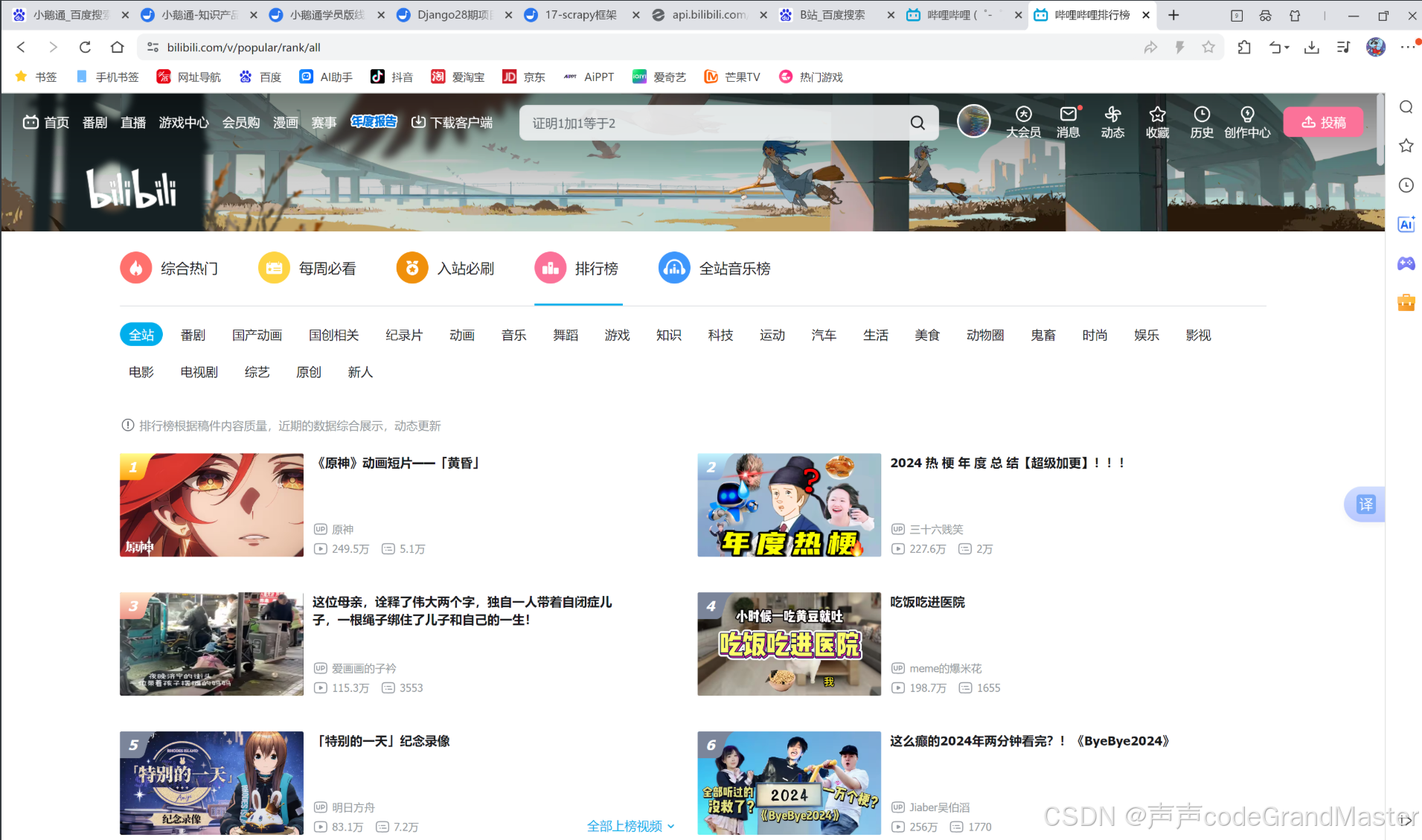Open video title 「特别的一天」纪念录像

[383, 741]
